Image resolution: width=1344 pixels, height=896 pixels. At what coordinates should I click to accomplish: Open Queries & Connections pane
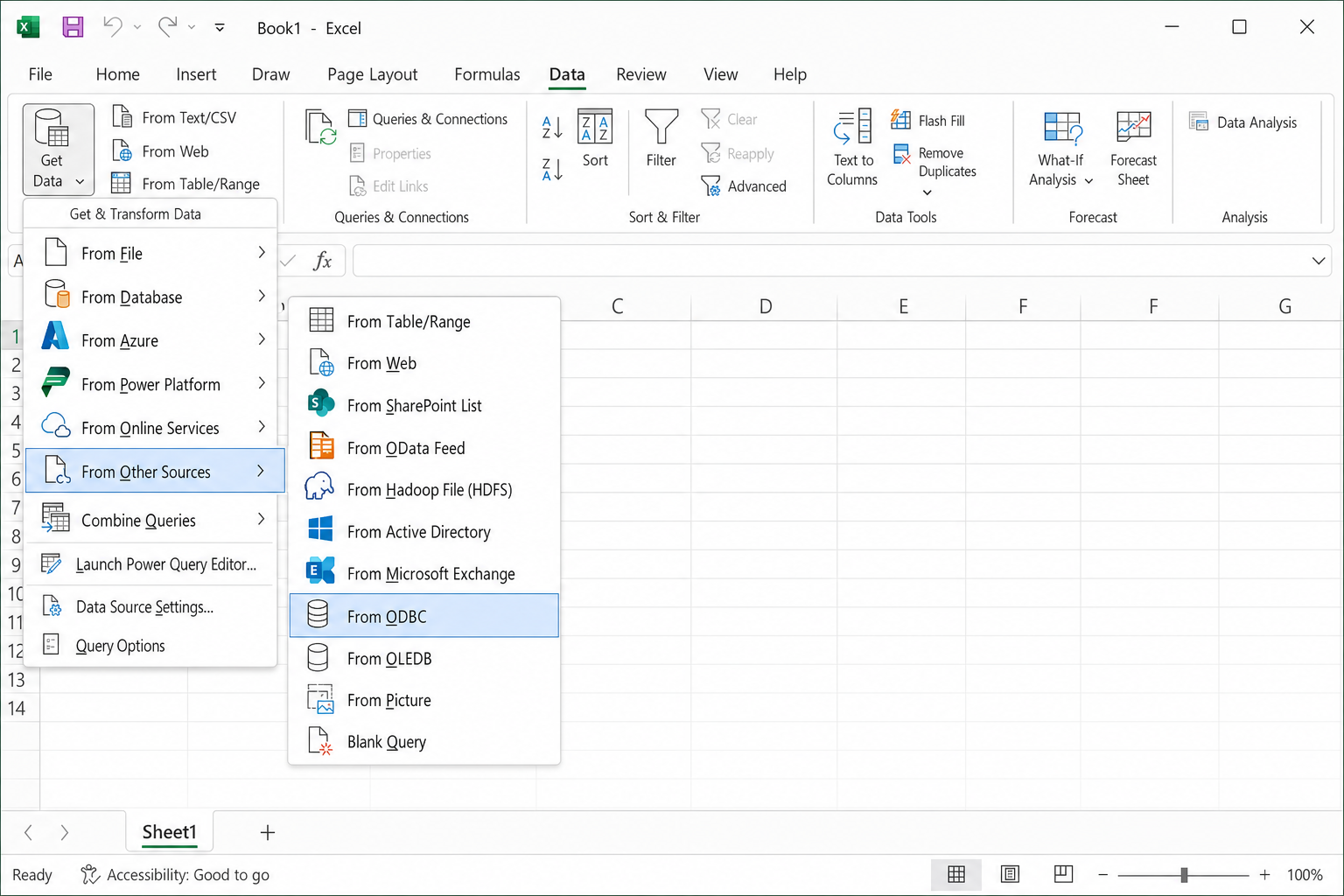tap(428, 119)
